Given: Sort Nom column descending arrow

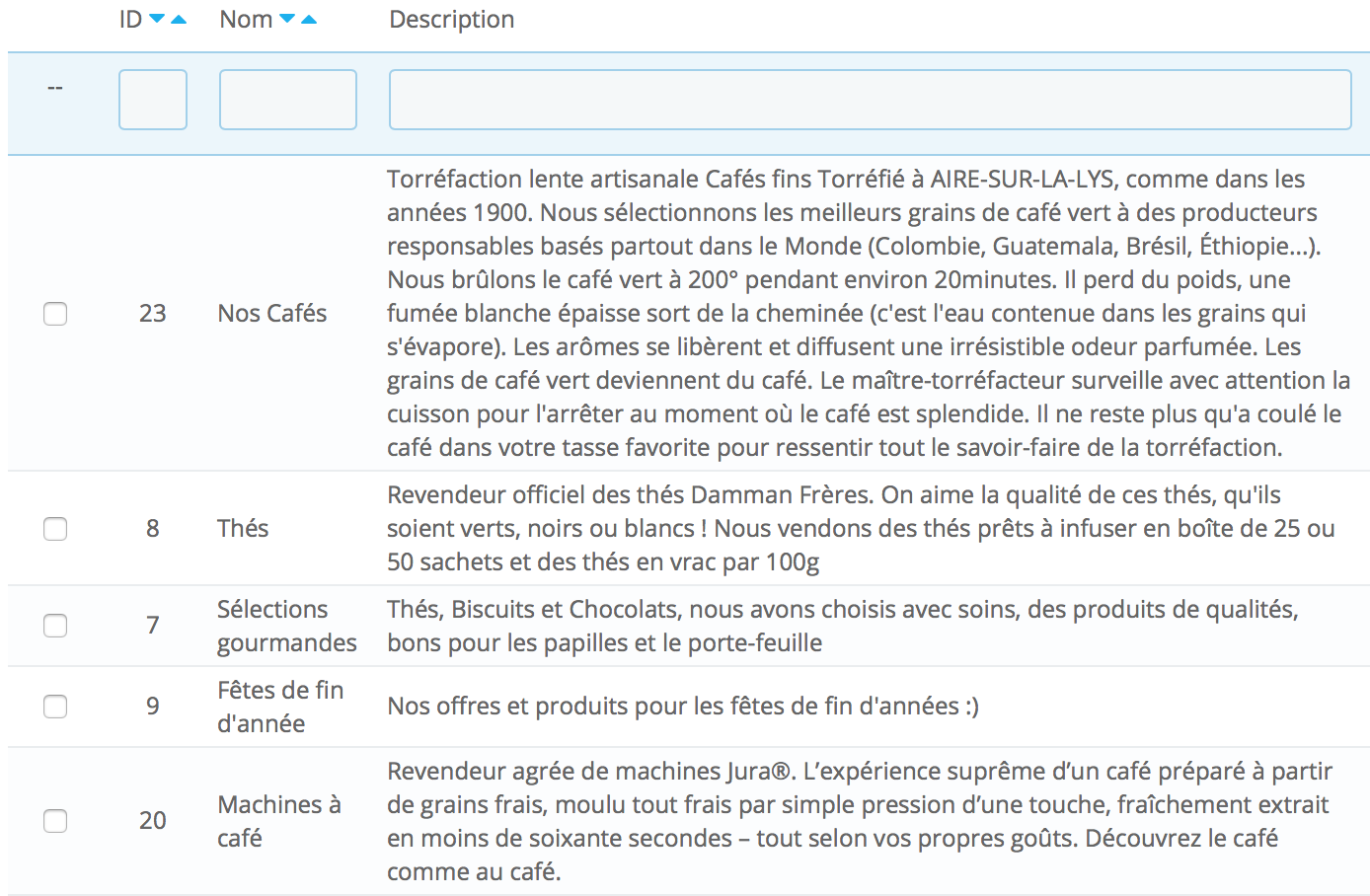Looking at the screenshot, I should (287, 19).
